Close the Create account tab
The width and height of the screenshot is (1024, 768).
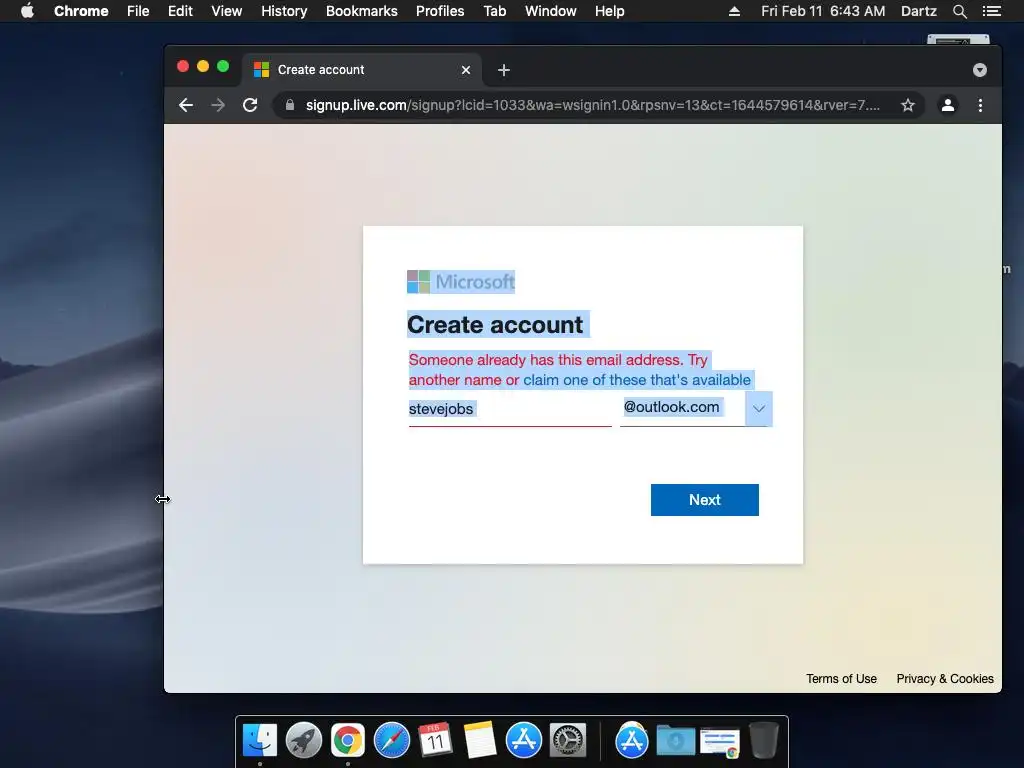pyautogui.click(x=466, y=70)
